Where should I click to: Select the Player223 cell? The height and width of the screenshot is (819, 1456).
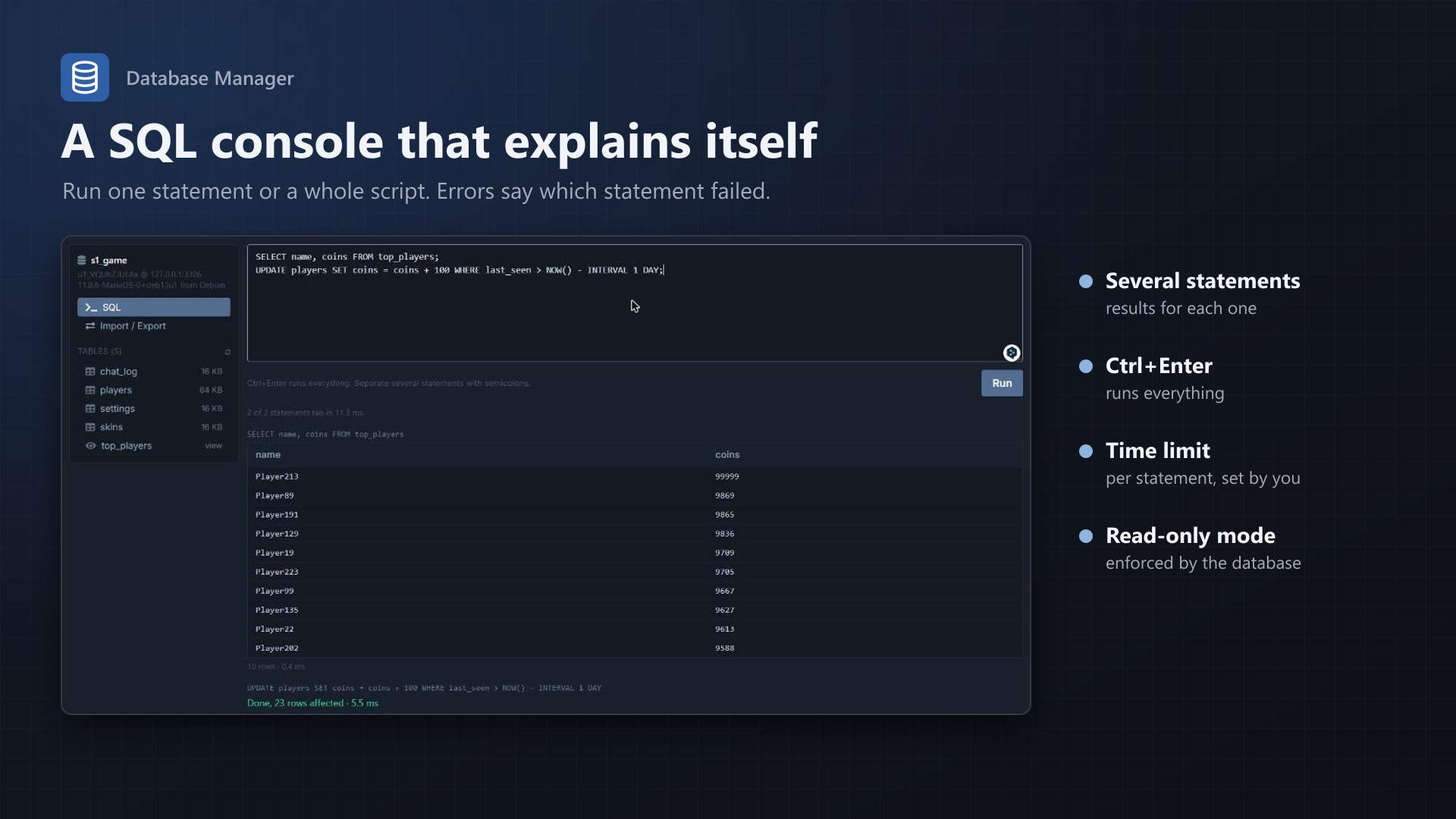pos(277,572)
